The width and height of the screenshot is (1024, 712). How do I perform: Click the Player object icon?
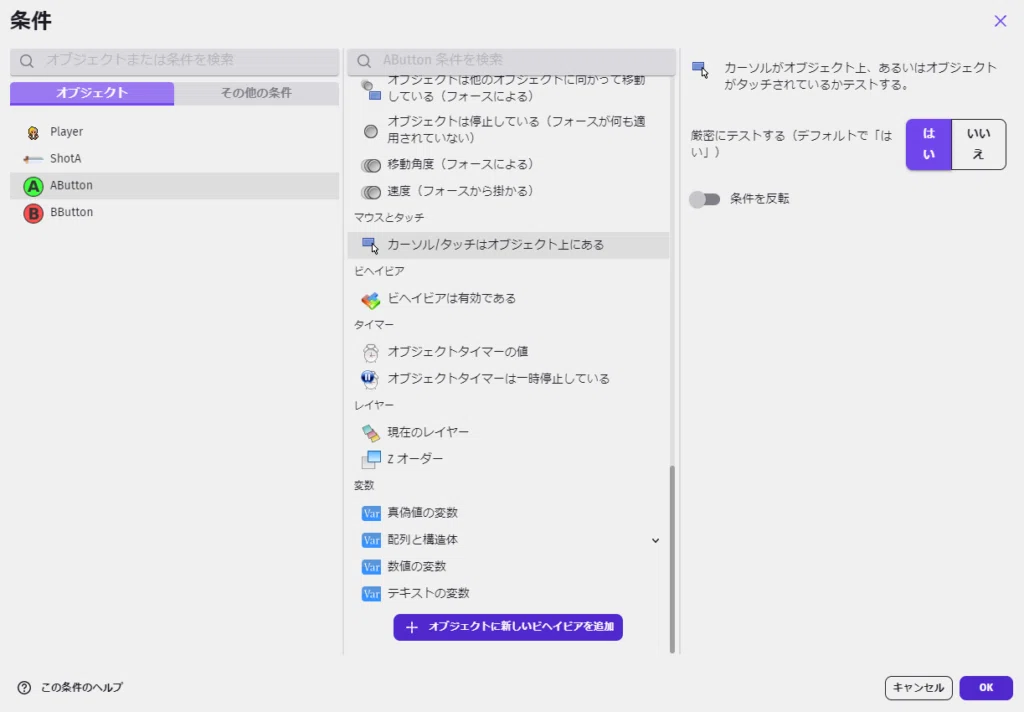pyautogui.click(x=33, y=133)
